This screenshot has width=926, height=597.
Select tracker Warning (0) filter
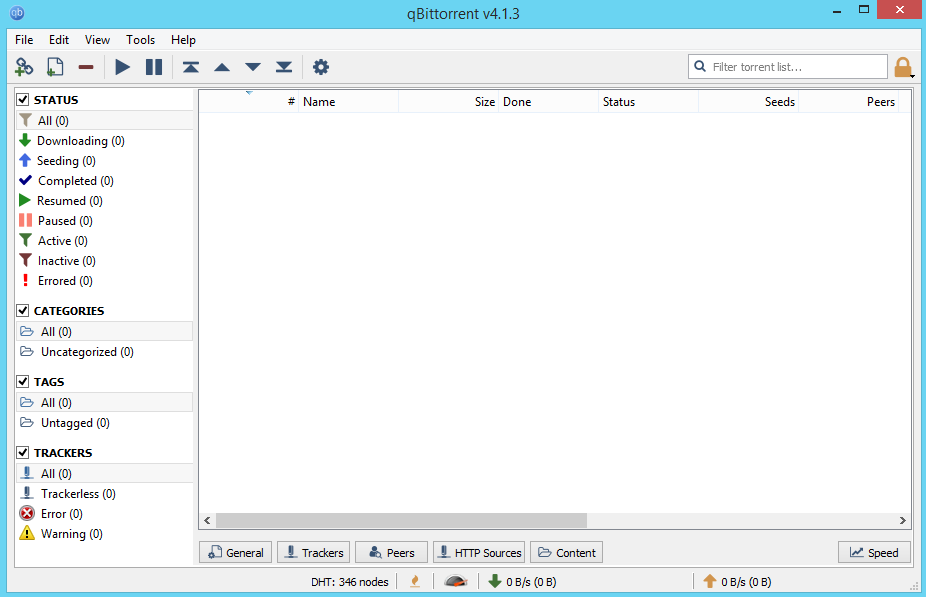coord(105,534)
